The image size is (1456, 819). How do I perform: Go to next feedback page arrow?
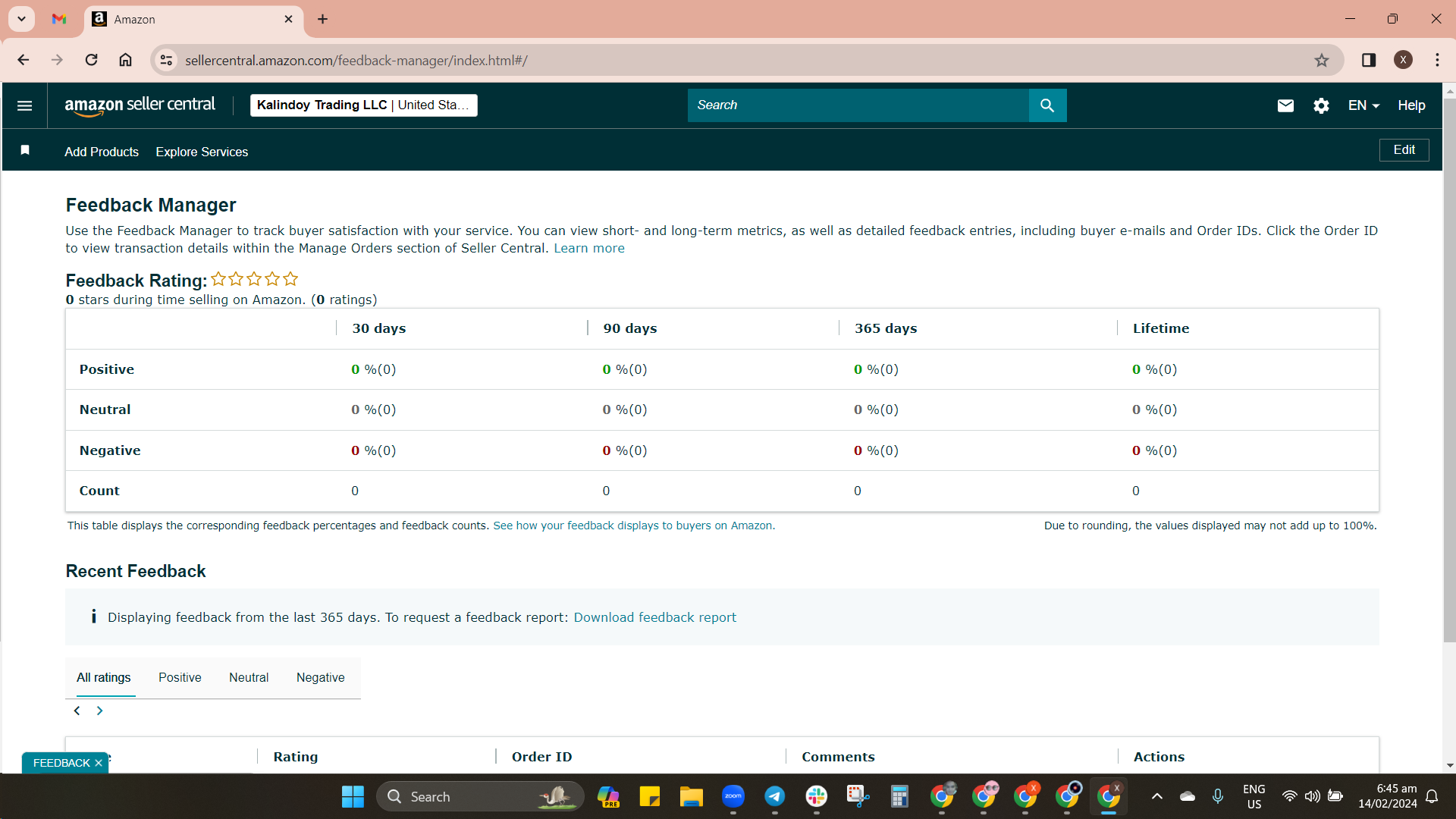[x=99, y=711]
